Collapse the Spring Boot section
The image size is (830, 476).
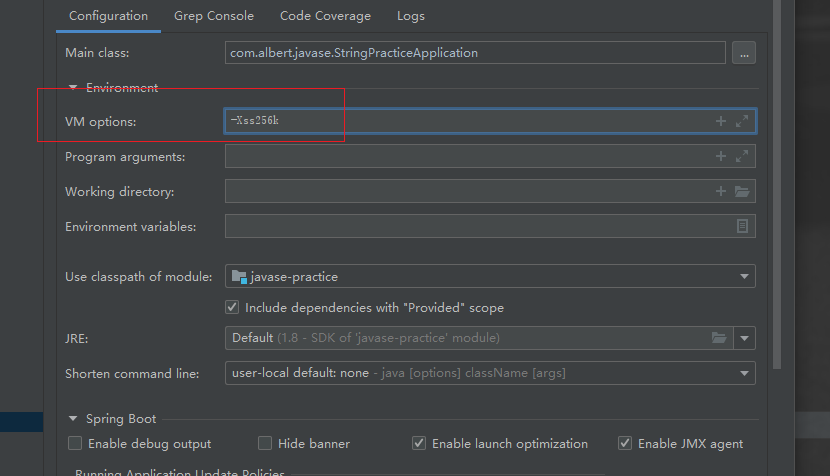(x=73, y=419)
